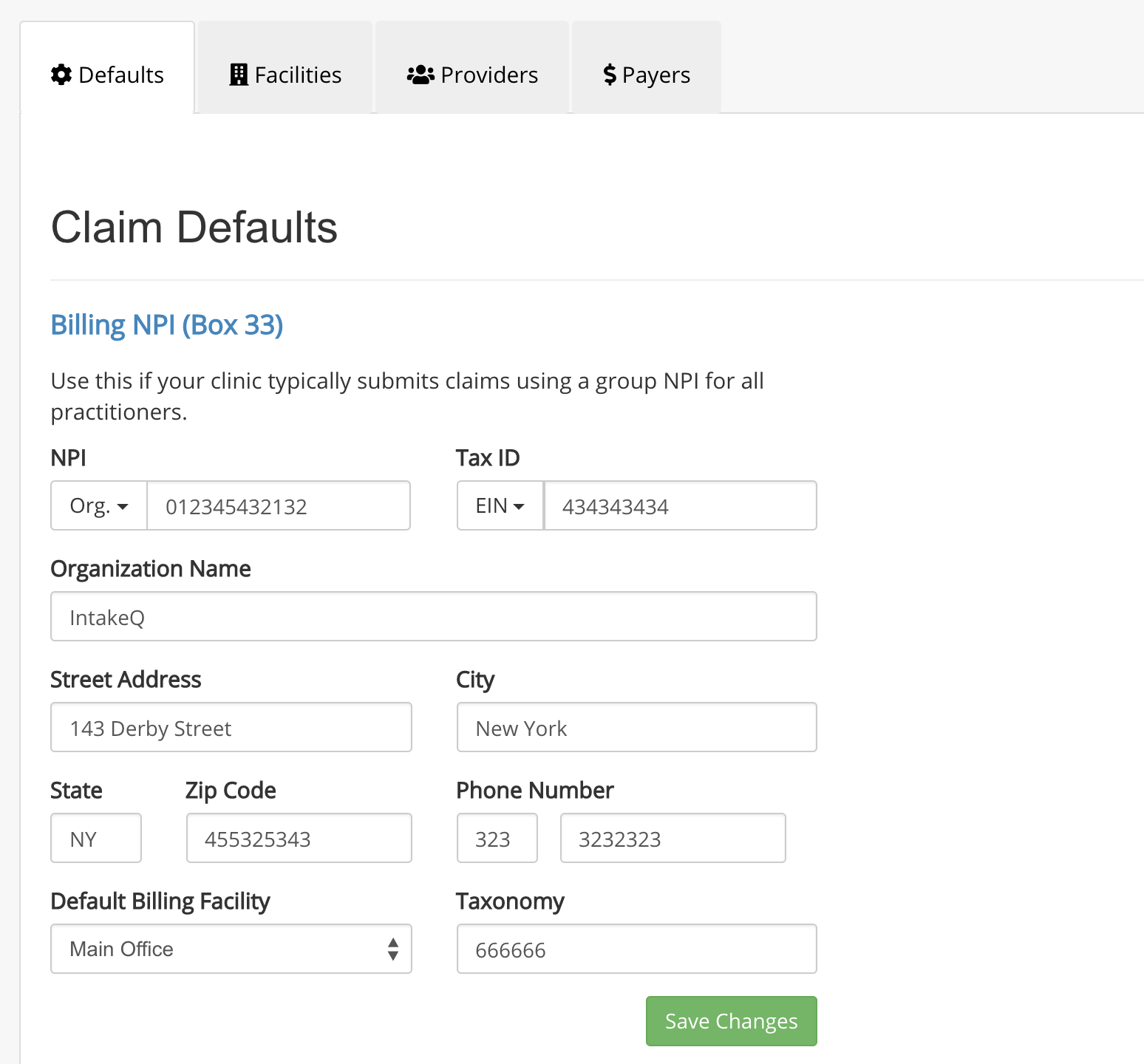The width and height of the screenshot is (1144, 1064).
Task: Click the building icon for Facilities
Action: [x=239, y=75]
